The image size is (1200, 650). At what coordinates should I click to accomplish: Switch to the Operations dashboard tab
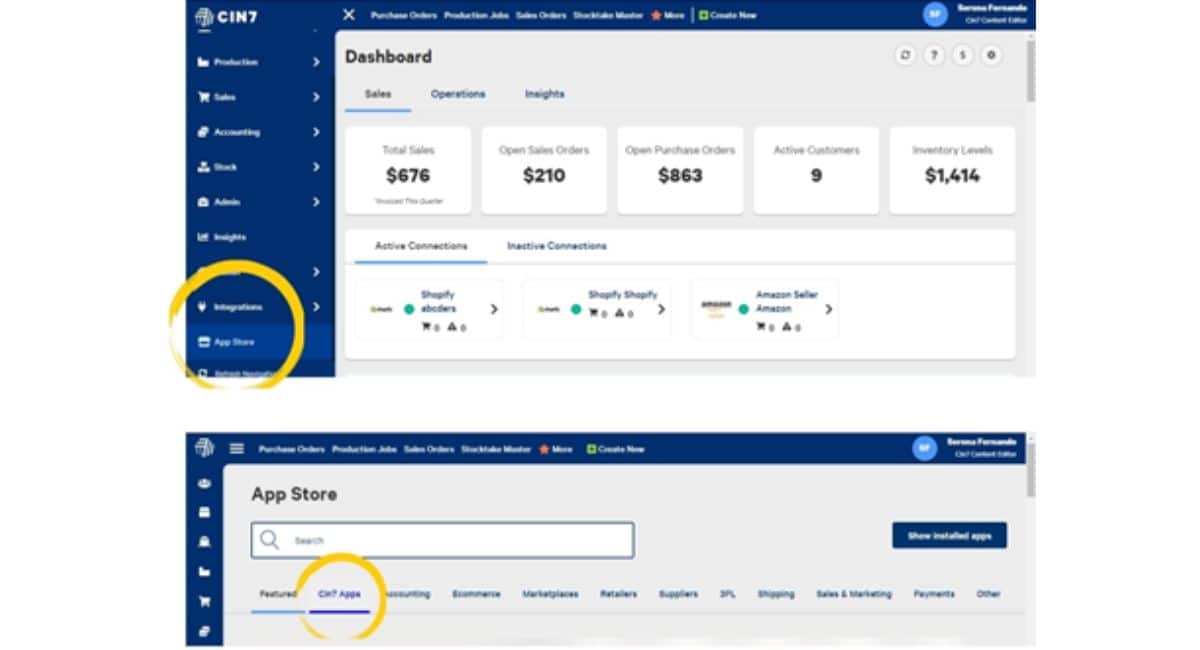click(458, 94)
